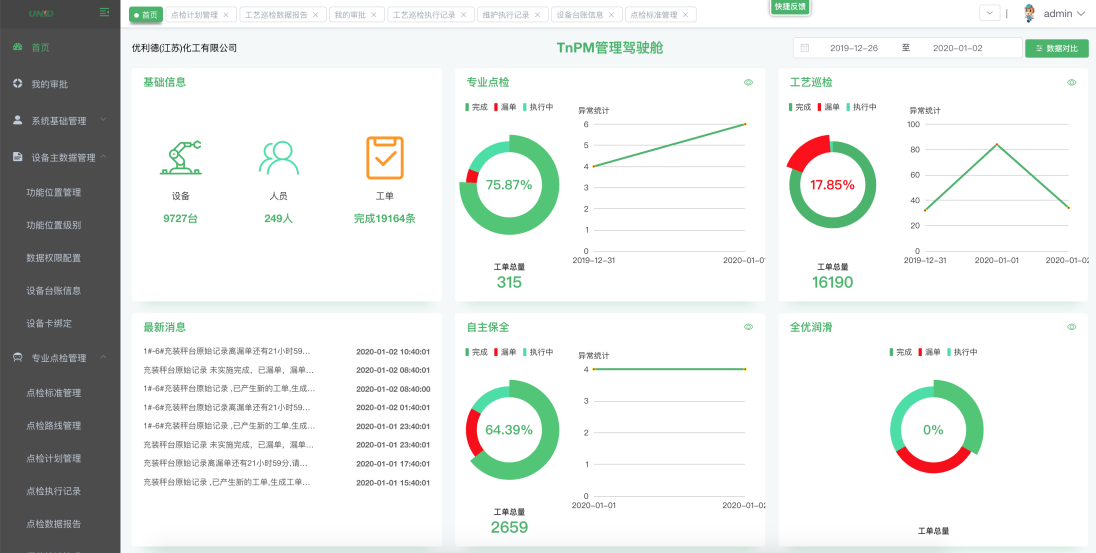Toggle eye icon on 全优润滑 panel
This screenshot has height=553, width=1096.
pyautogui.click(x=1071, y=327)
